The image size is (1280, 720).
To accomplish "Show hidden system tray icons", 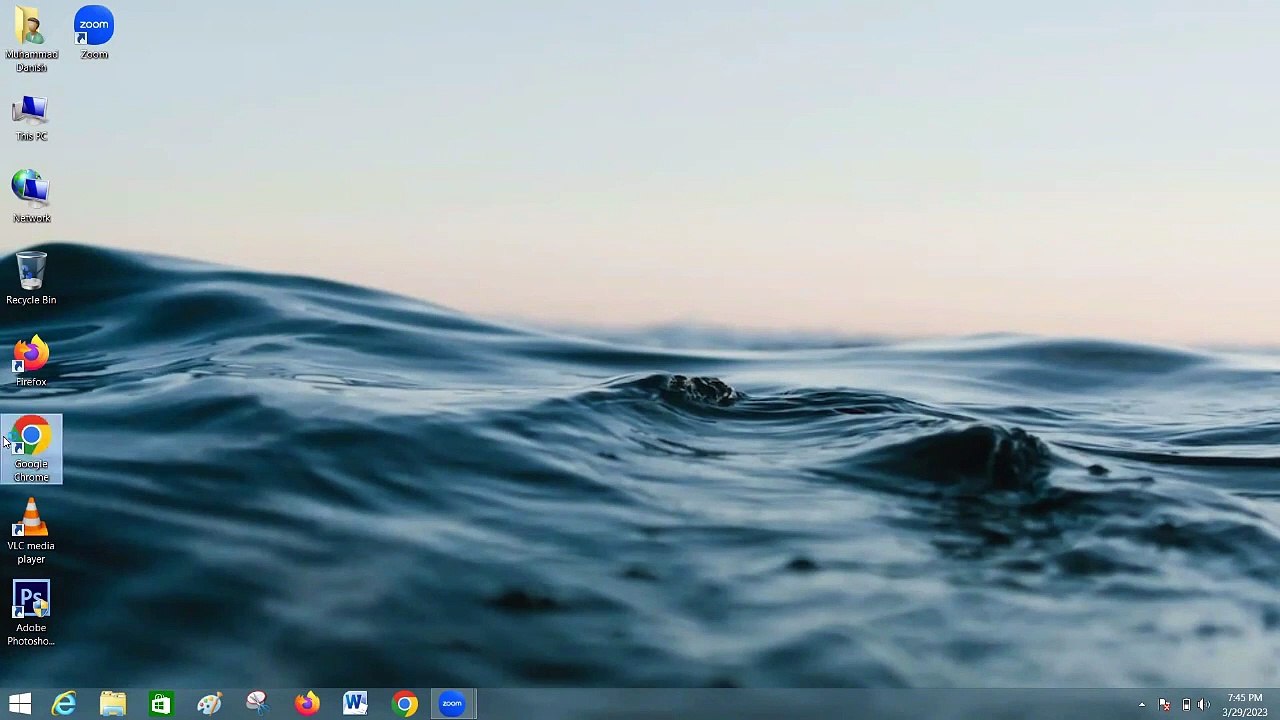I will pos(1142,705).
